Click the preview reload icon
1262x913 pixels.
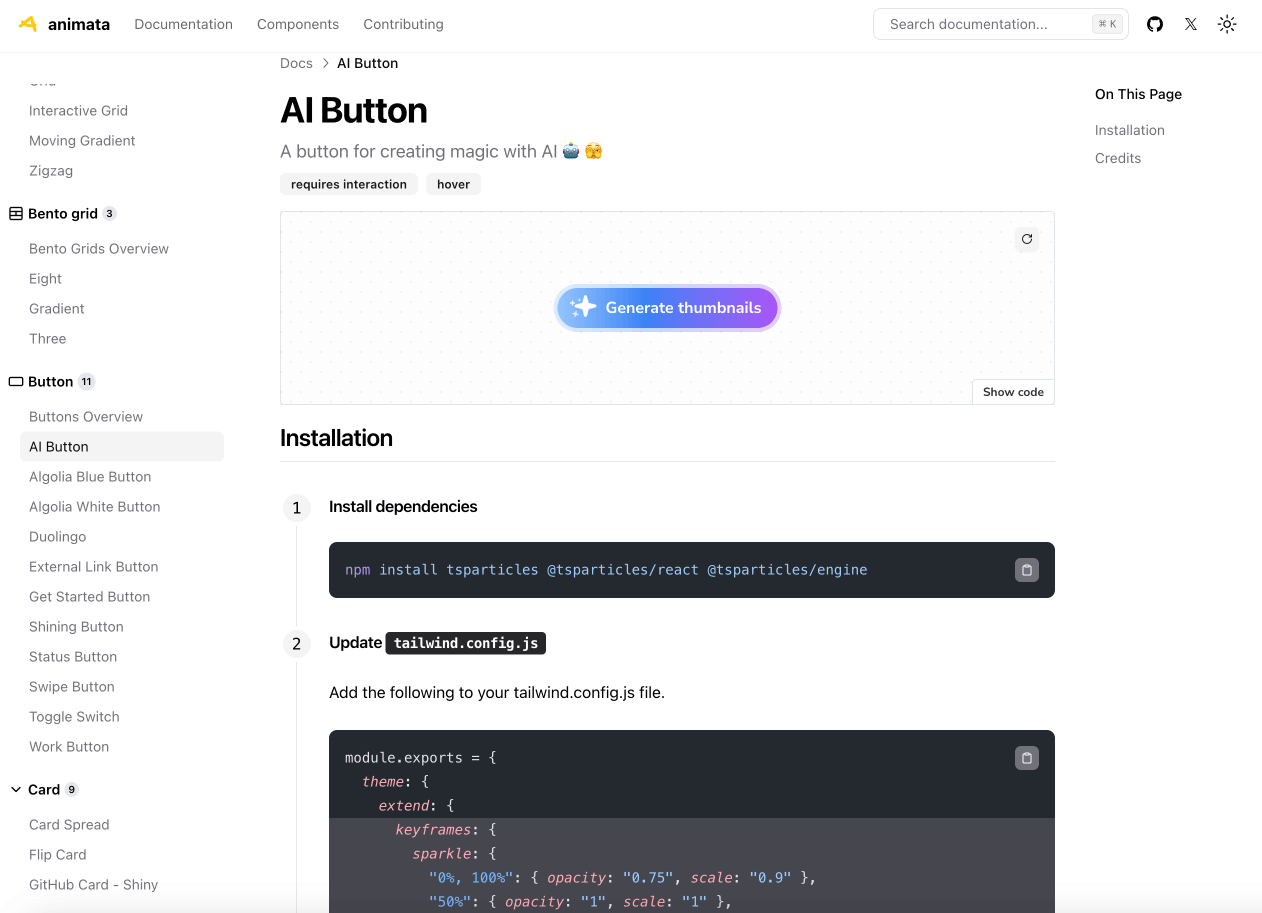click(1027, 239)
